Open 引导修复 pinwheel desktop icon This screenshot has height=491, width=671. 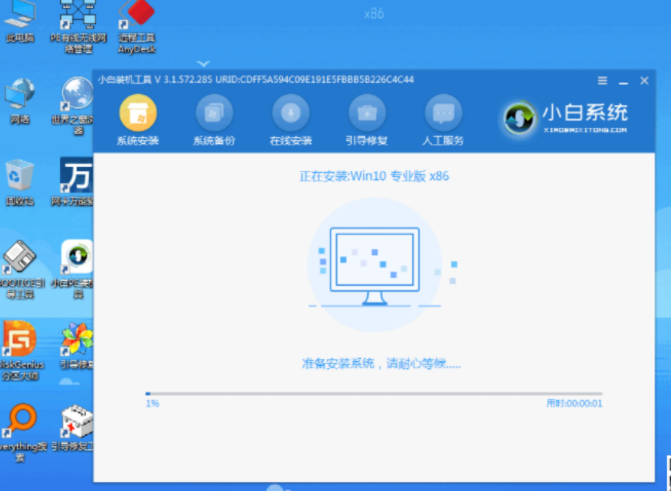76,346
